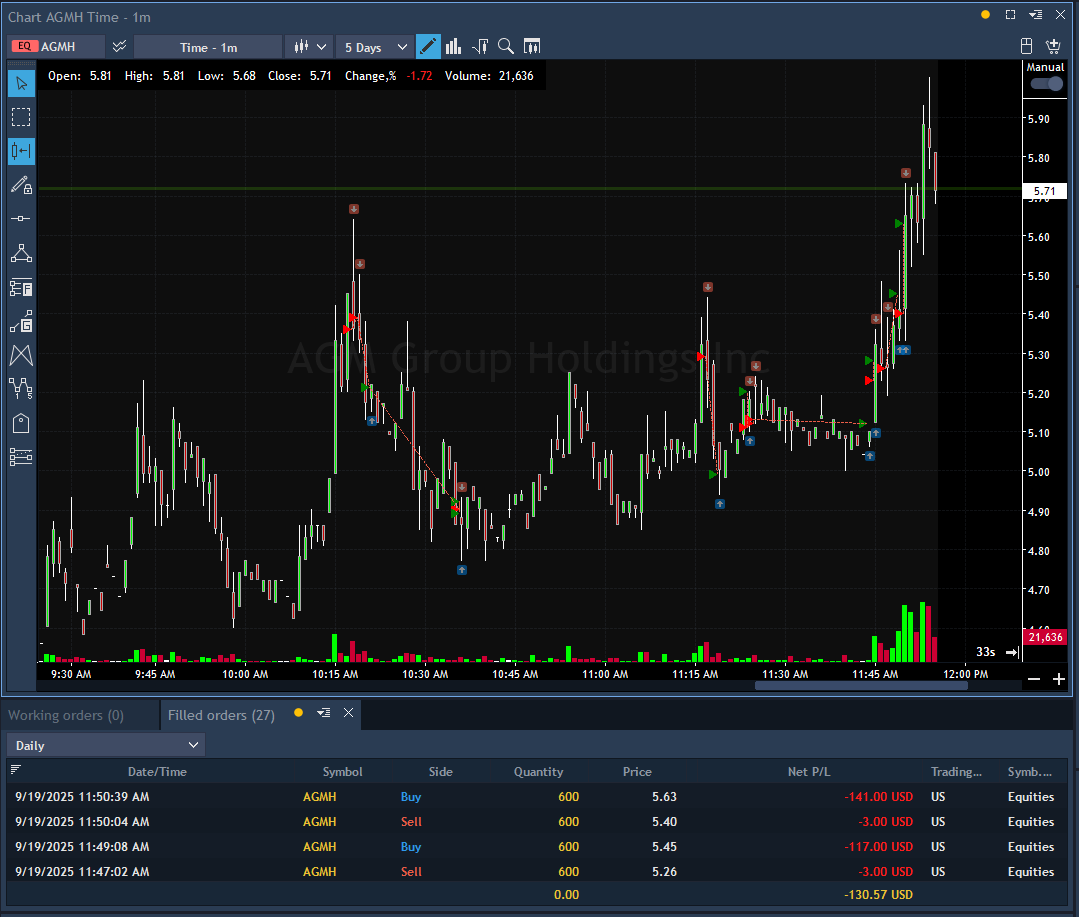Select the Gann drawing tool

pyautogui.click(x=21, y=321)
